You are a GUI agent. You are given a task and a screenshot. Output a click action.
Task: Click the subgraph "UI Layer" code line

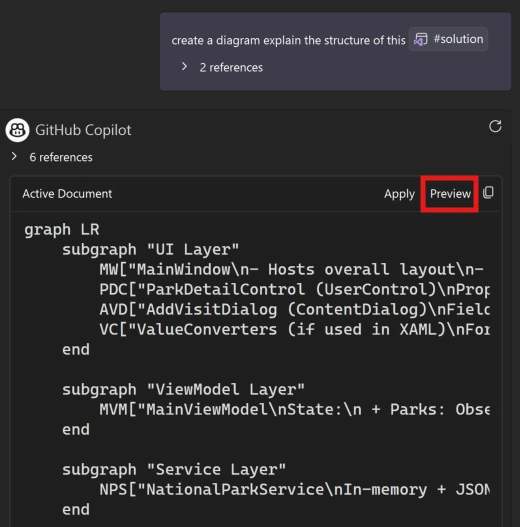pyautogui.click(x=151, y=250)
